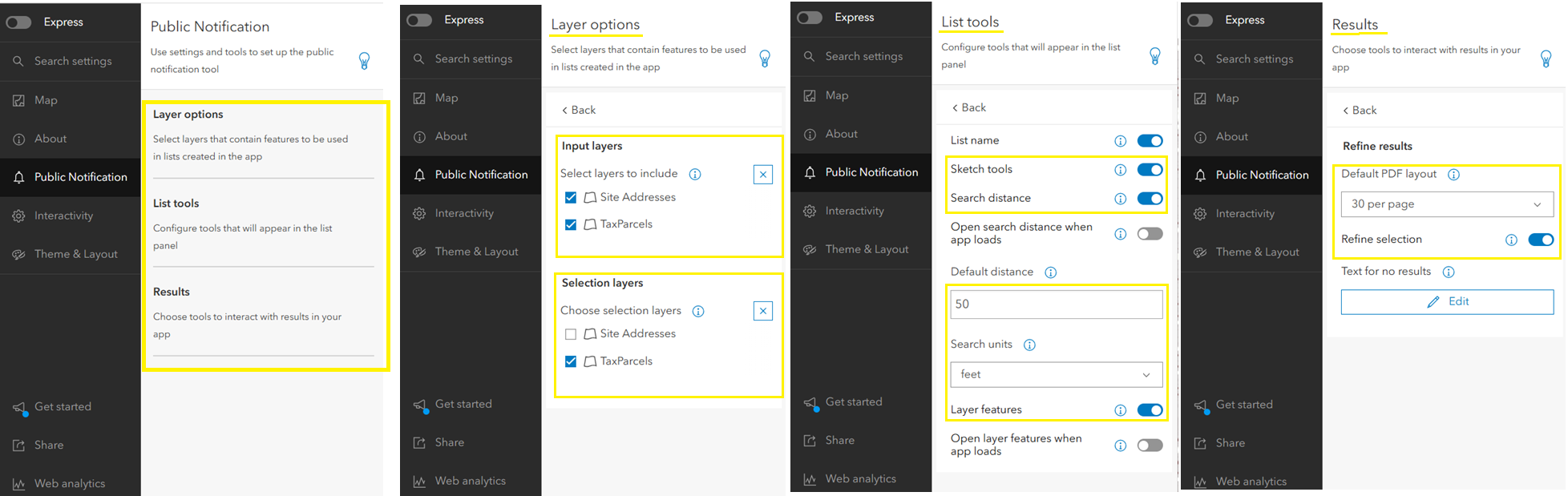This screenshot has width=1568, height=496.
Task: Check Site Addresses under Selection layers
Action: pyautogui.click(x=571, y=334)
